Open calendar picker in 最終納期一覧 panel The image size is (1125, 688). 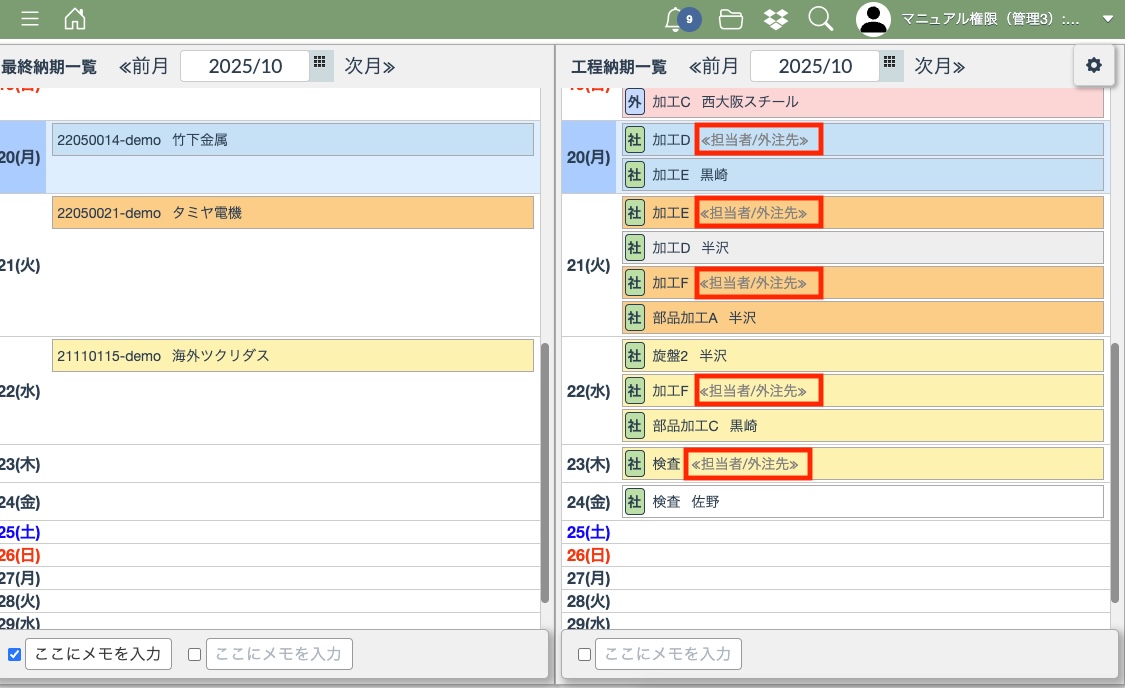pos(320,62)
